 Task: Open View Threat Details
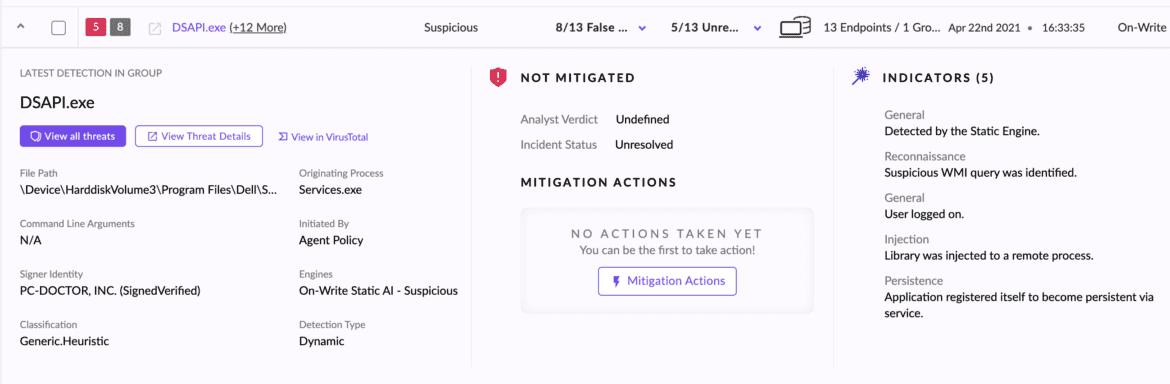click(199, 136)
